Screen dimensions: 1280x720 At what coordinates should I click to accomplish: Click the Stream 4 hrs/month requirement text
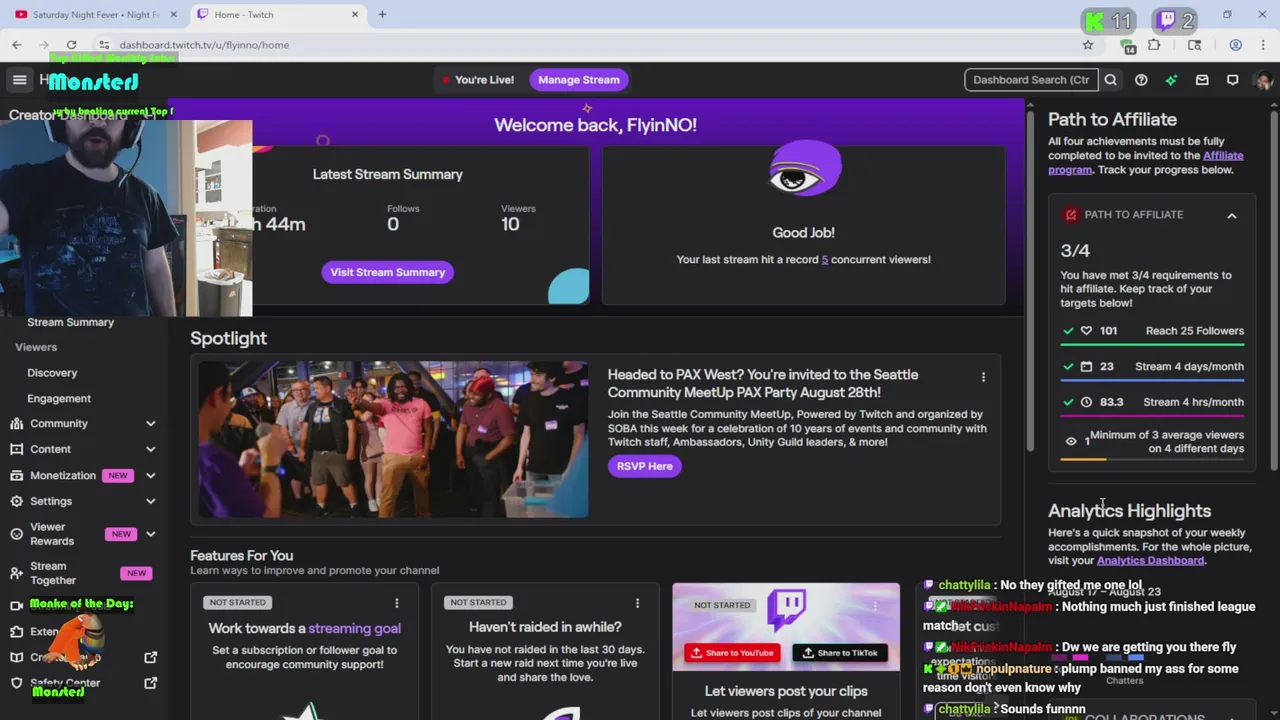click(x=1194, y=402)
